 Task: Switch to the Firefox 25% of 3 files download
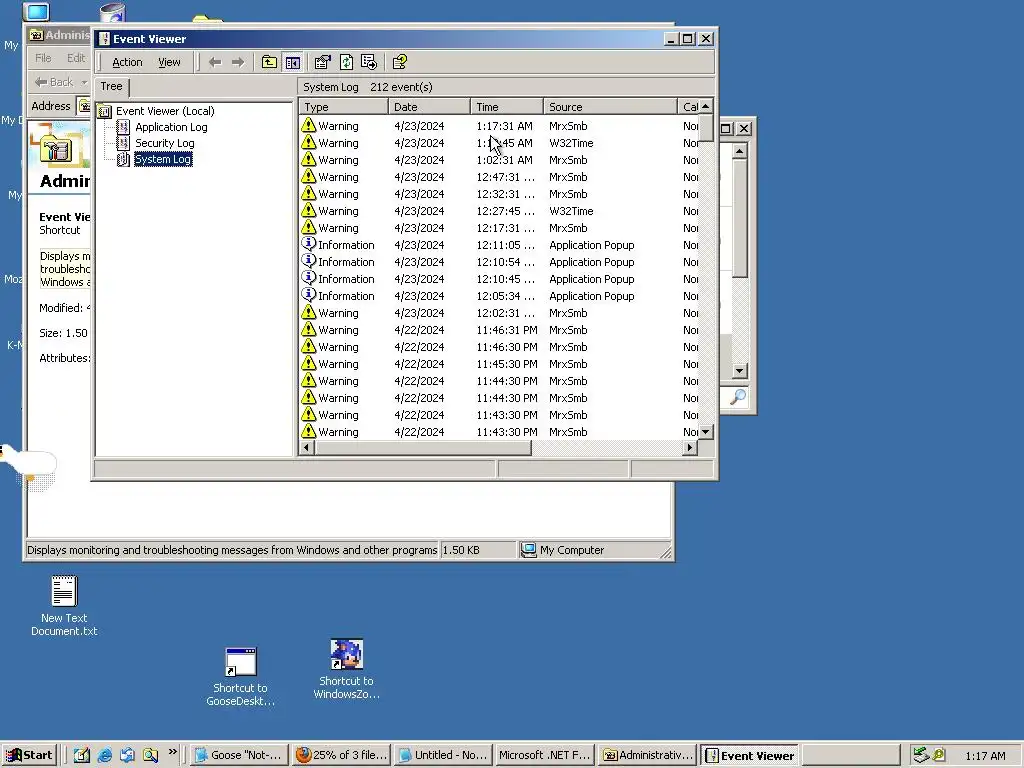[342, 755]
